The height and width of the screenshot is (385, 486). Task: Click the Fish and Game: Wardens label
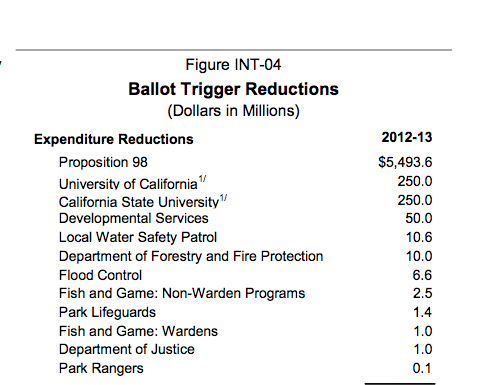[138, 331]
